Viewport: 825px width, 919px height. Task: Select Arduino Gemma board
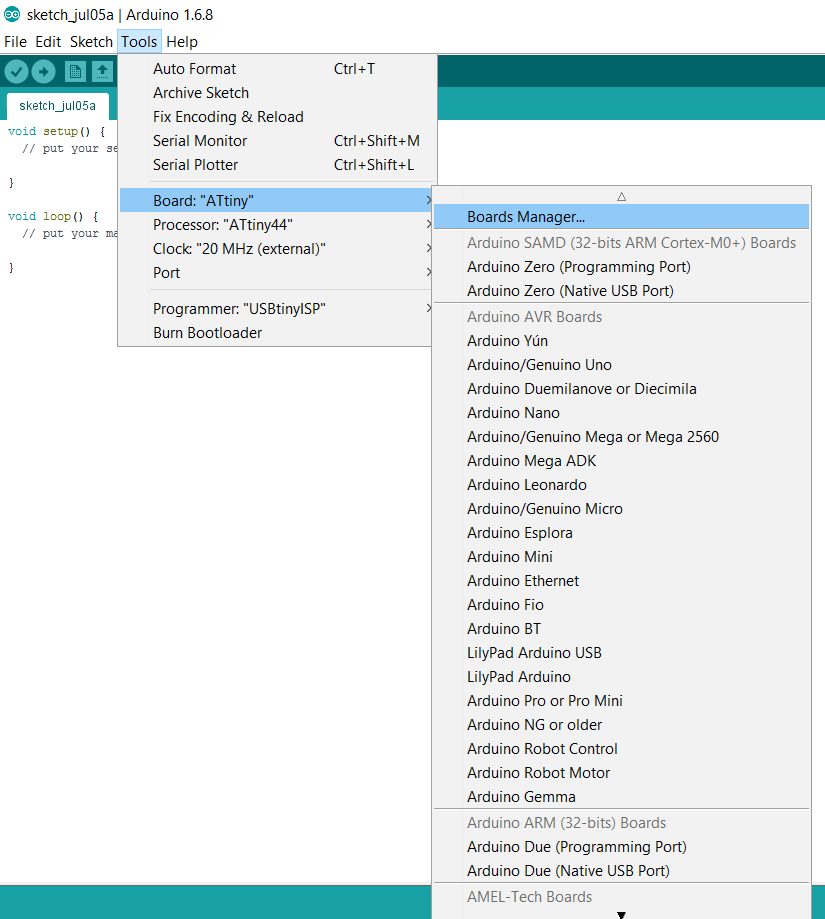[x=622, y=797]
